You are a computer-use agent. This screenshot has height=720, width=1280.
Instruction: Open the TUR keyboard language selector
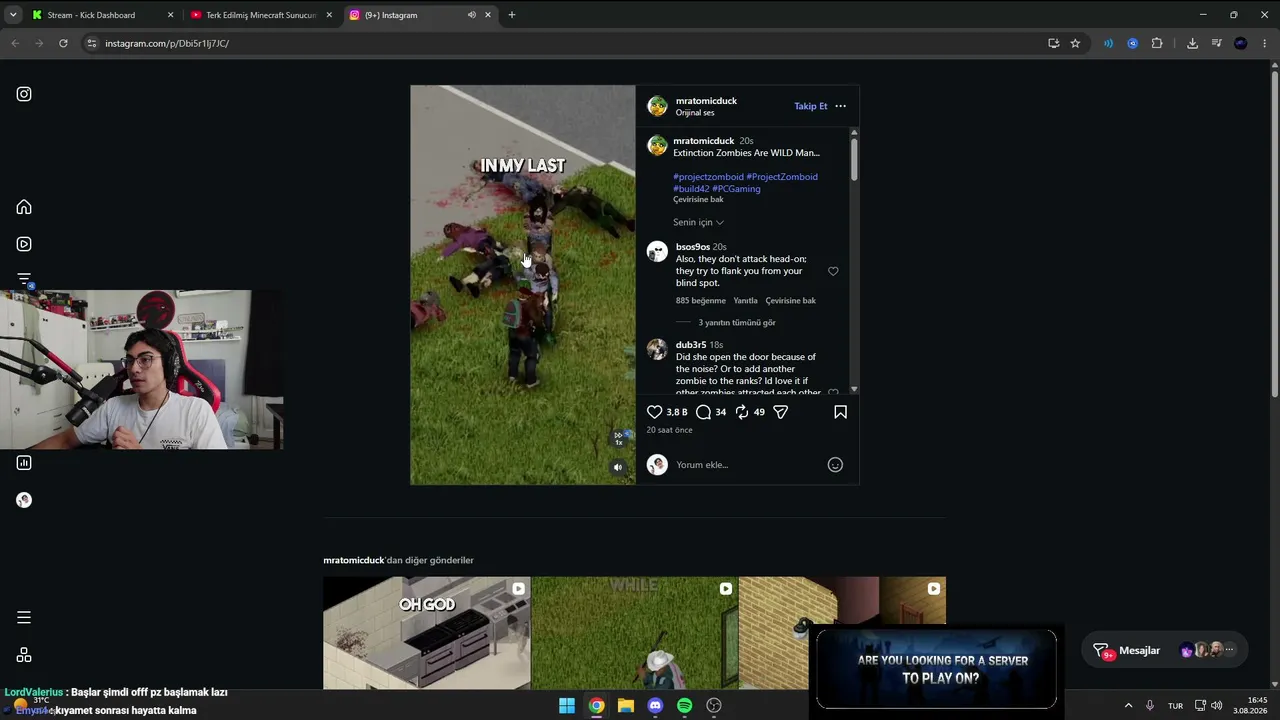click(1175, 706)
